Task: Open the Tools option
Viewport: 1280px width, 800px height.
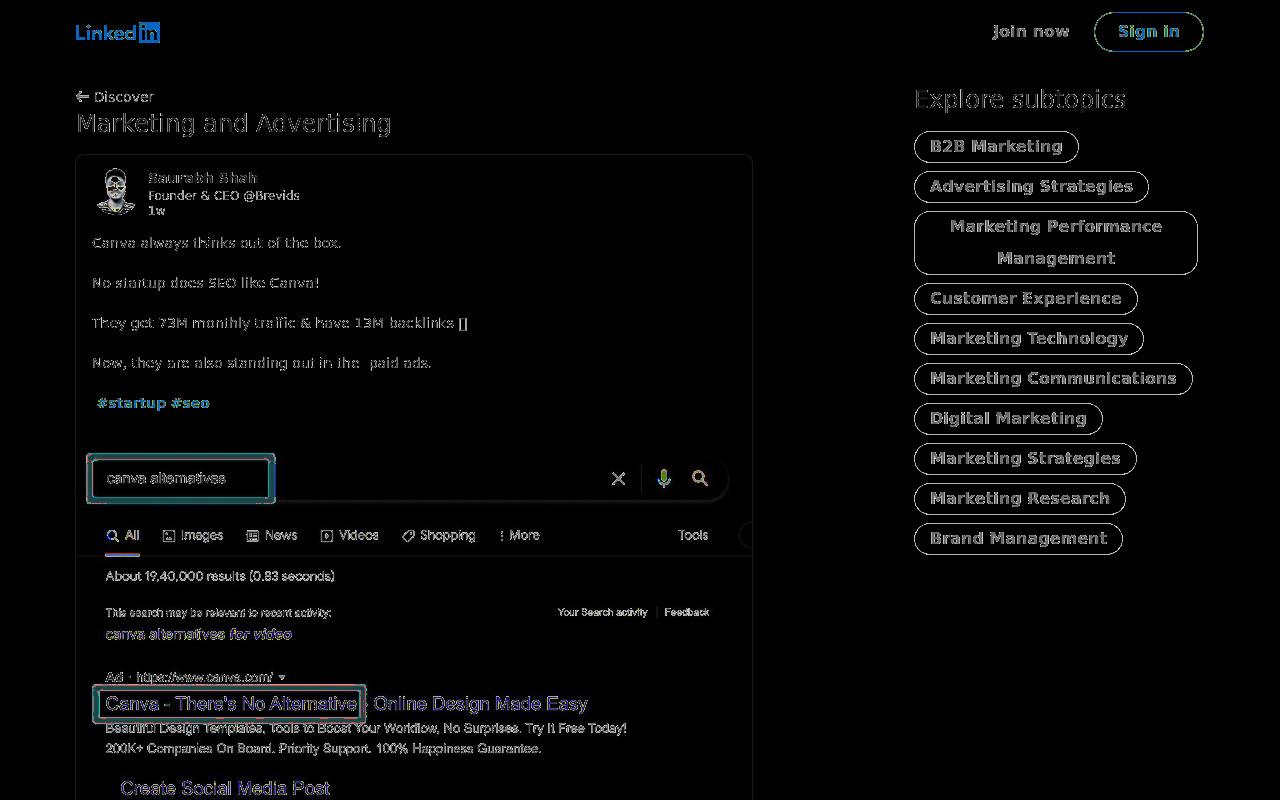Action: (693, 536)
